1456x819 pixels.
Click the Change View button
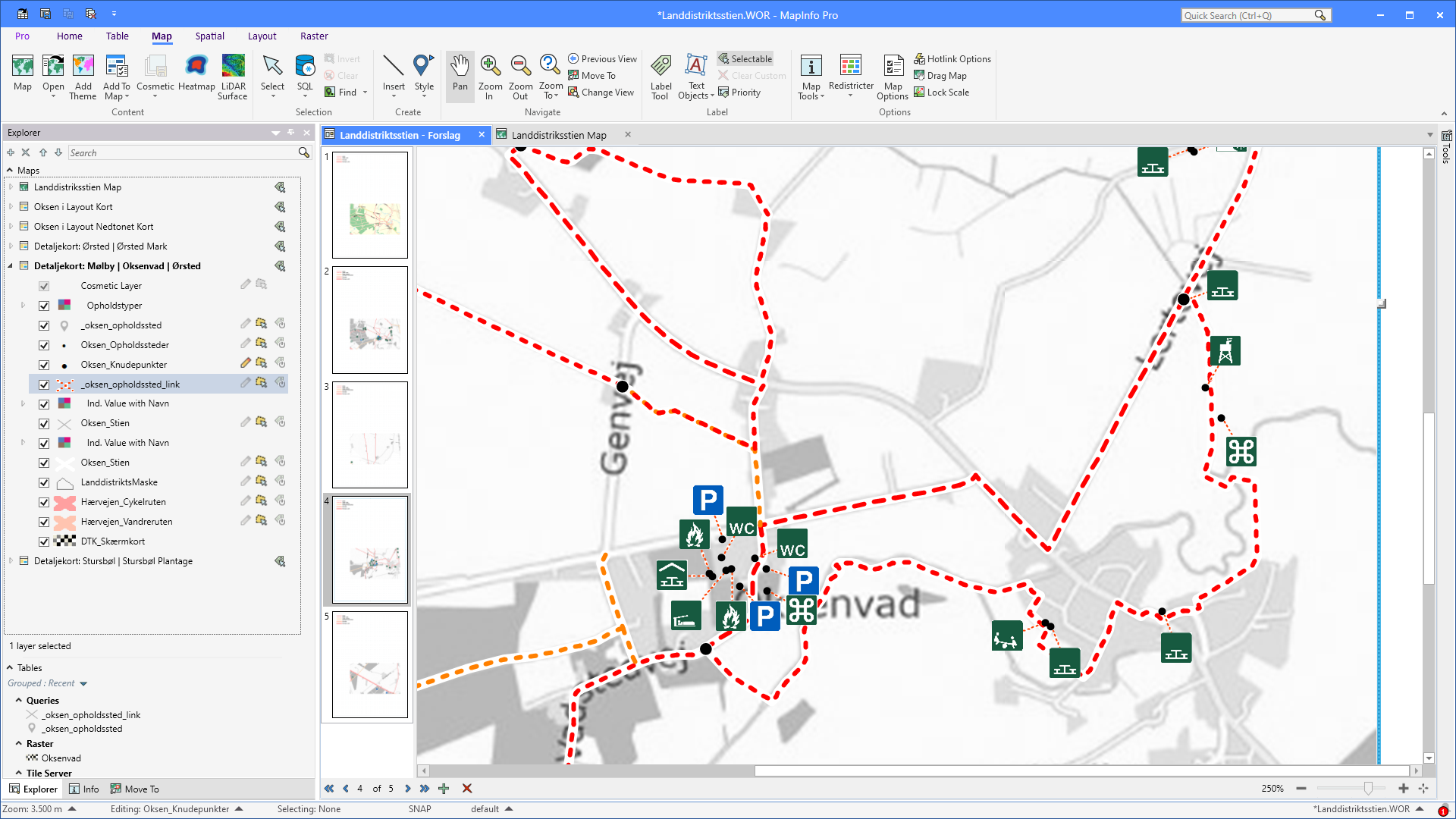601,92
